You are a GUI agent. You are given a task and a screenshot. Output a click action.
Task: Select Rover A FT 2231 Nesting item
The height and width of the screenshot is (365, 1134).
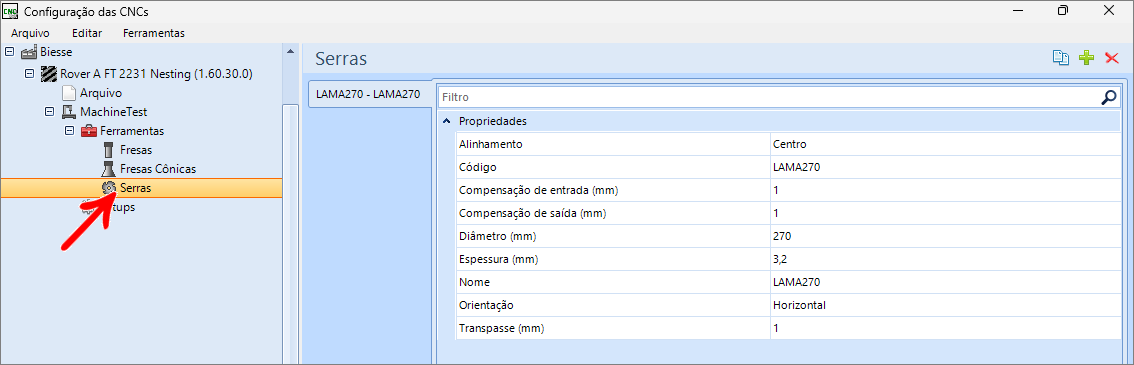(x=155, y=73)
